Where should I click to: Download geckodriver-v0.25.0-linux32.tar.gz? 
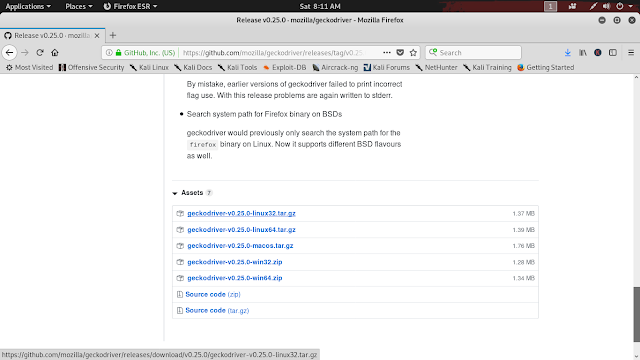pyautogui.click(x=241, y=213)
